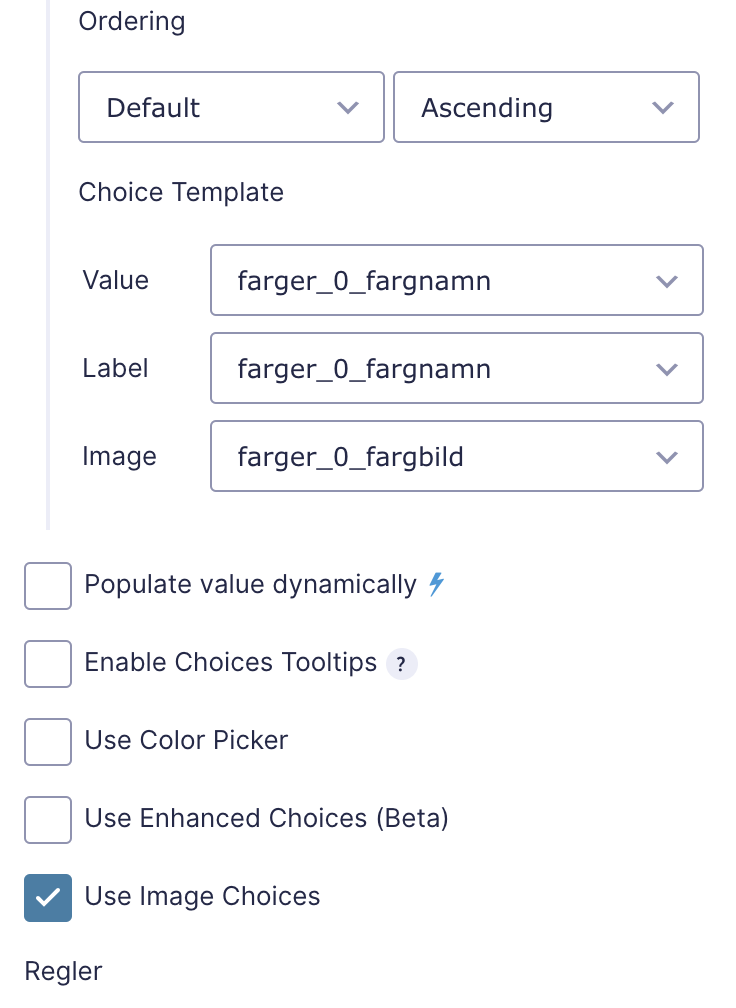
Task: Click the chevron arrow in the Default ordering dropdown
Action: pyautogui.click(x=348, y=108)
